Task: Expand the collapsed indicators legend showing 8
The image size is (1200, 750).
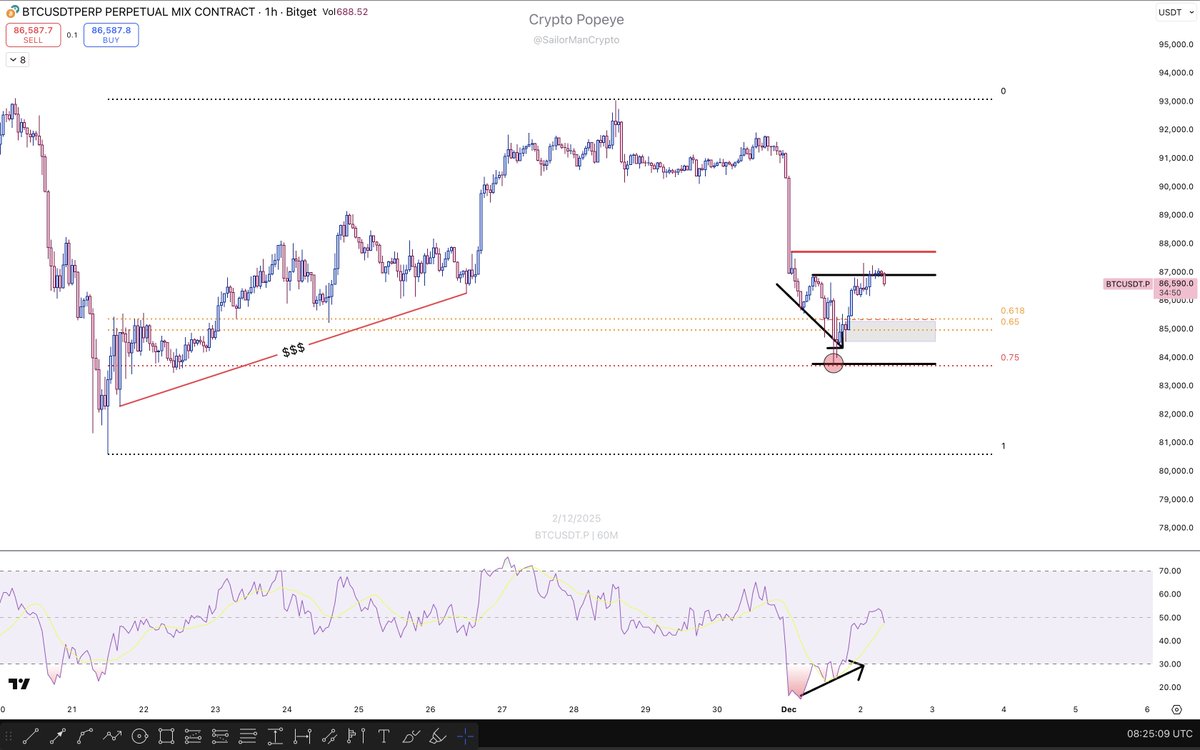Action: (17, 60)
